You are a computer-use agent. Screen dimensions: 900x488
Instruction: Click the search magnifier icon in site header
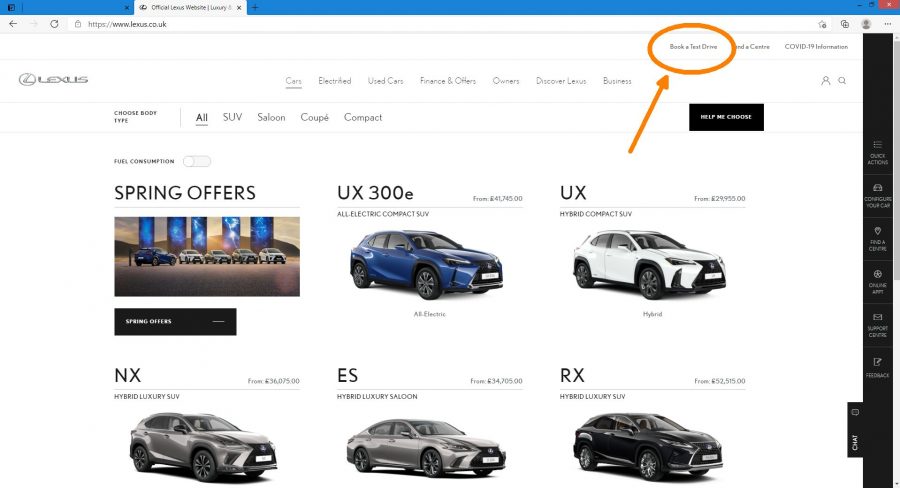[x=842, y=80]
